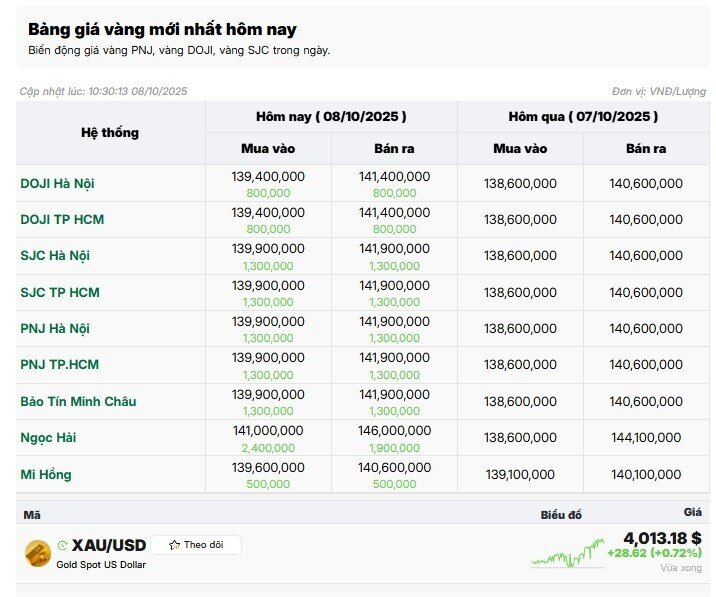The image size is (716, 597).
Task: Click DOJI TP HCM today buy change 800,000
Action: [268, 229]
